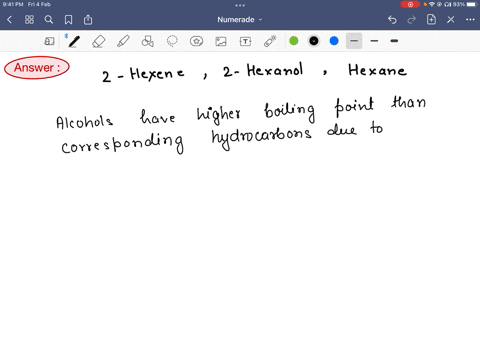Add a new page
The width and height of the screenshot is (480, 360).
[431, 20]
